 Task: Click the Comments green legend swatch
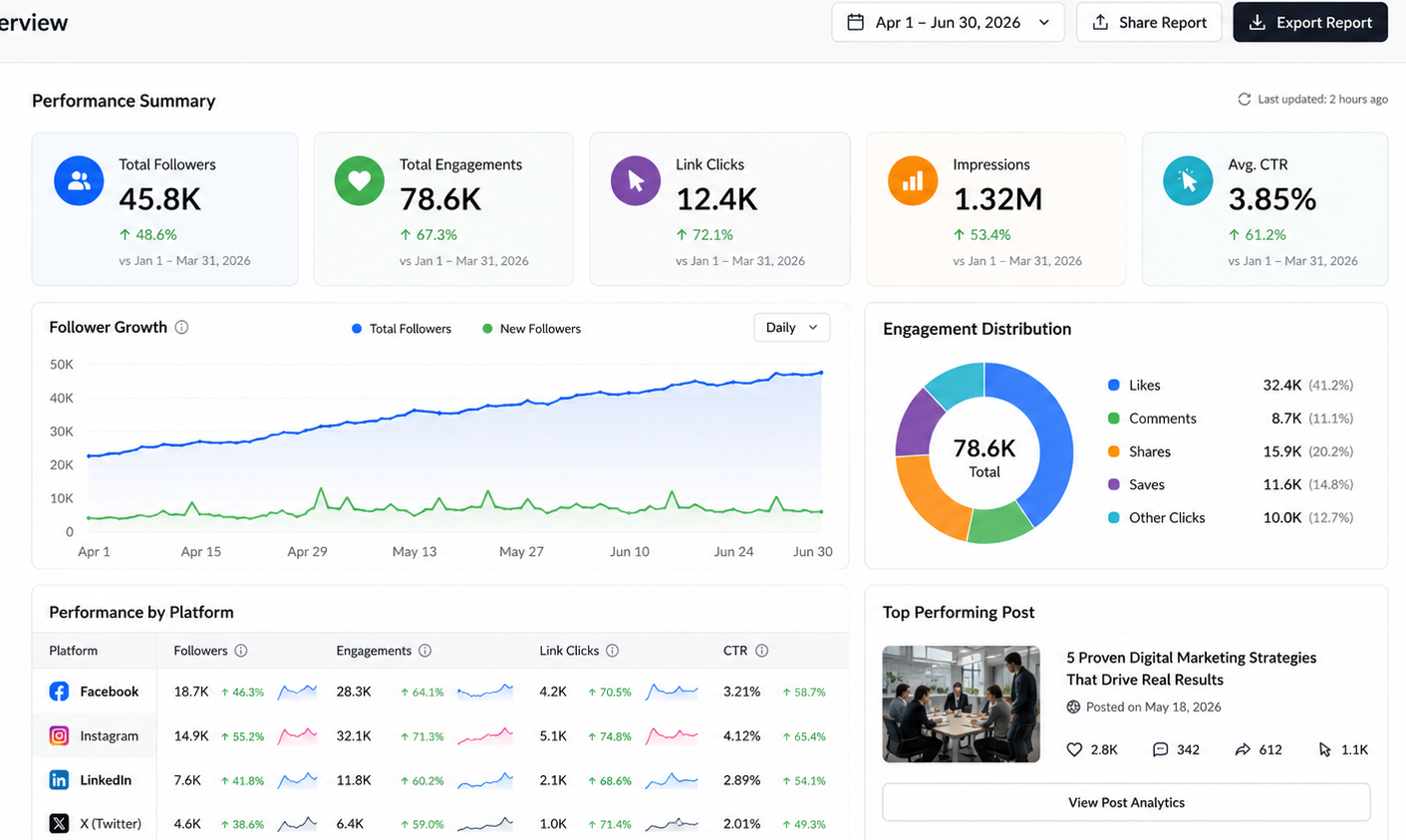(1114, 419)
